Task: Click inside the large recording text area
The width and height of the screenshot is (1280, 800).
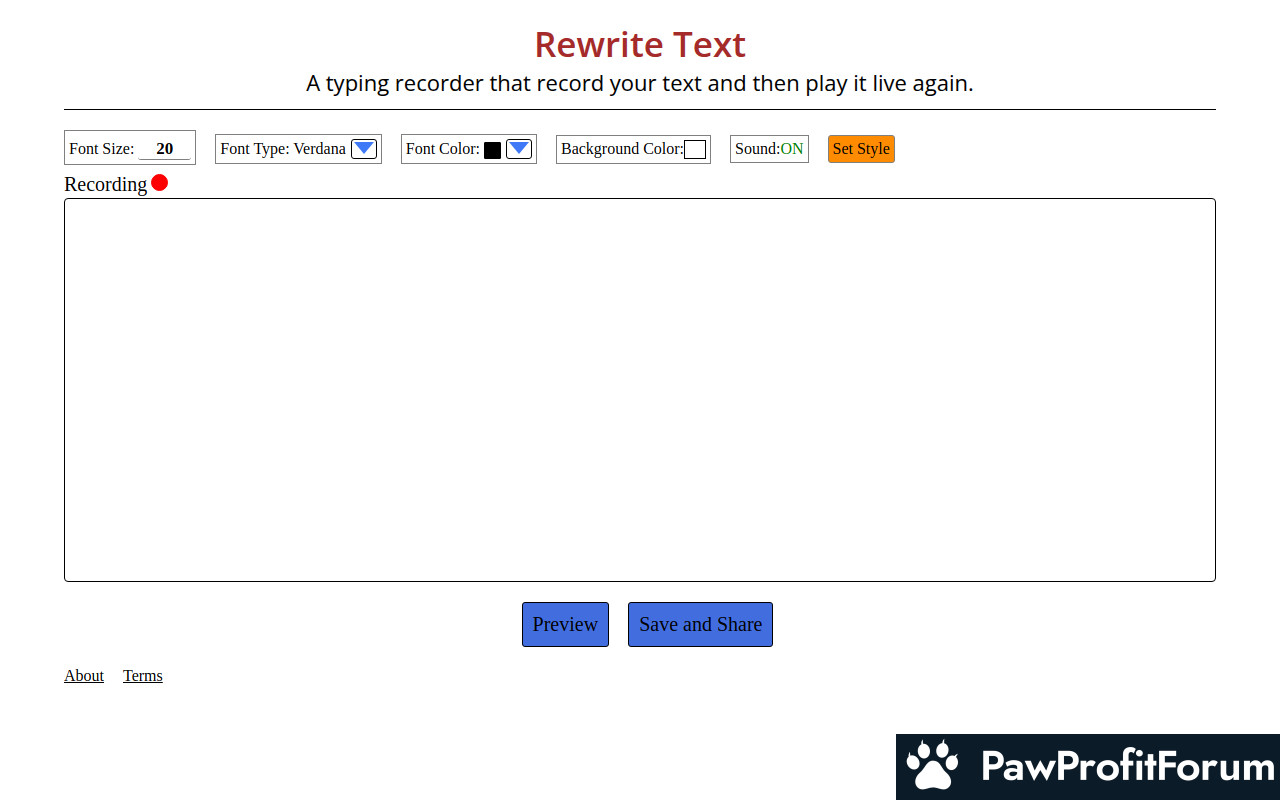Action: [x=640, y=390]
